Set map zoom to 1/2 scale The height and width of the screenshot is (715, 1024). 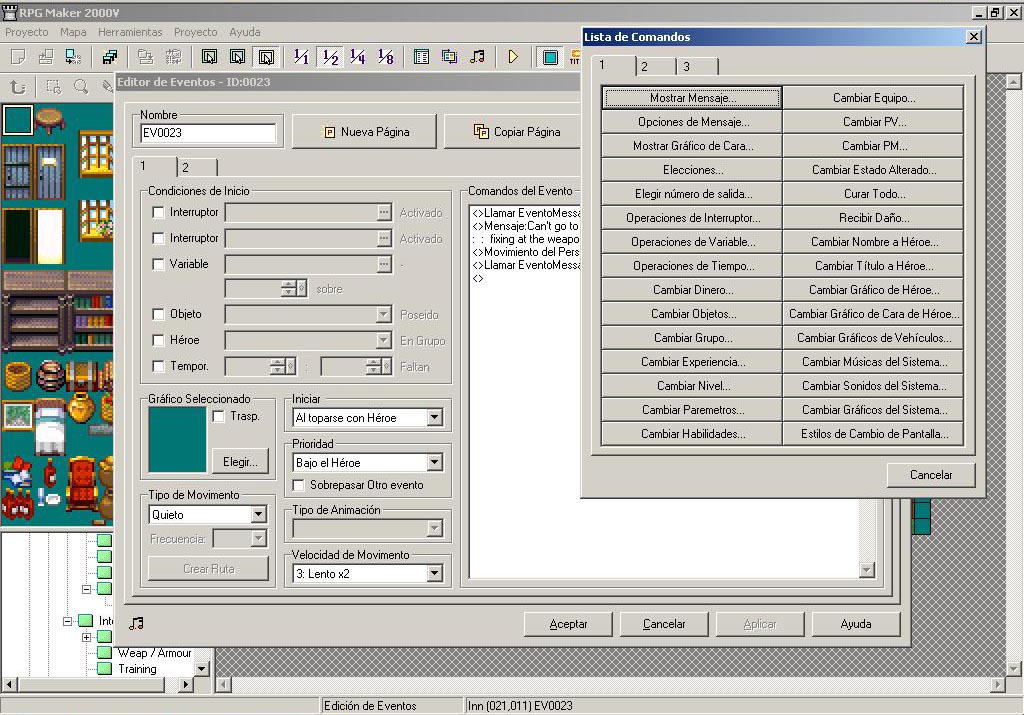point(330,57)
